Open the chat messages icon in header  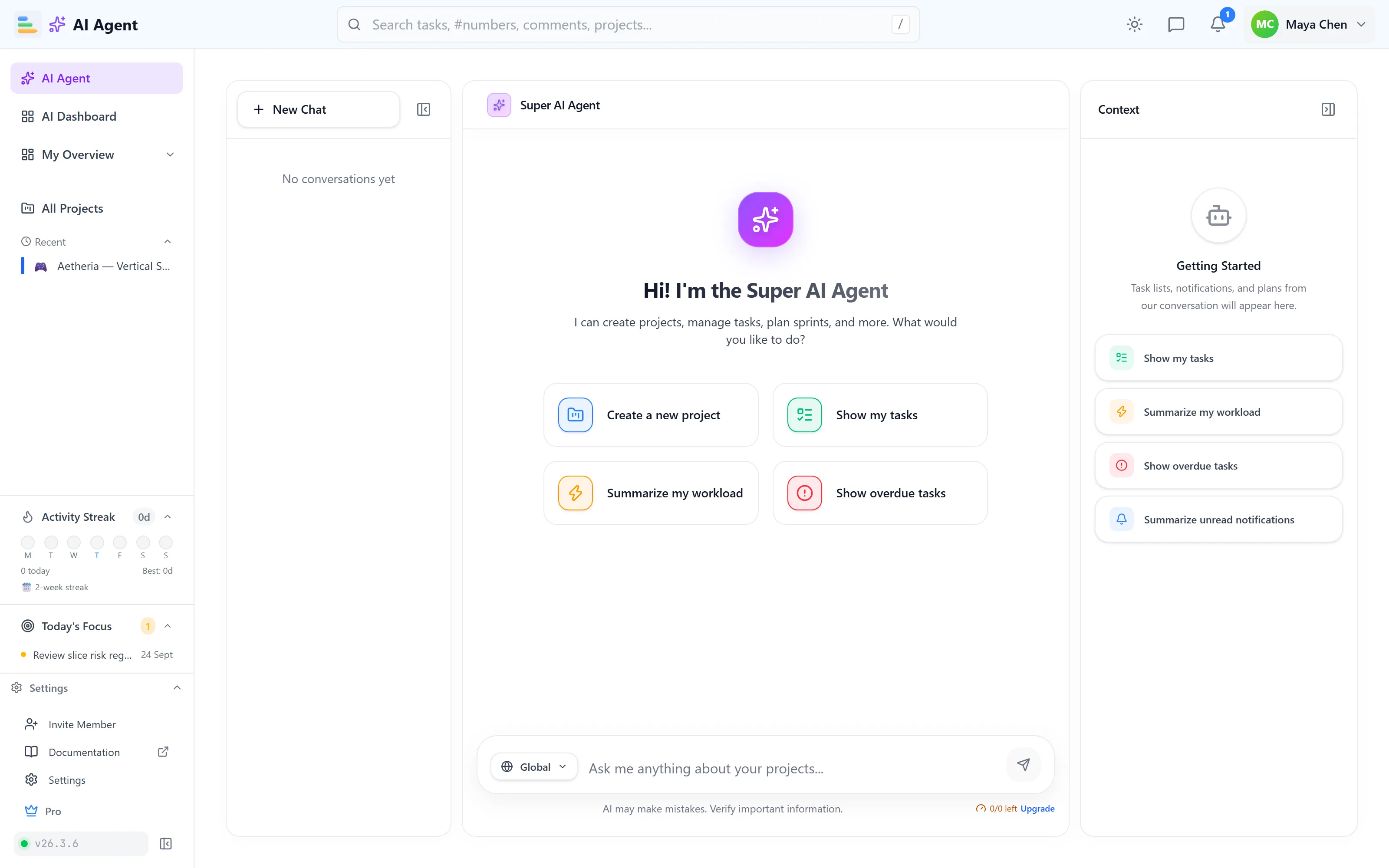(1176, 24)
